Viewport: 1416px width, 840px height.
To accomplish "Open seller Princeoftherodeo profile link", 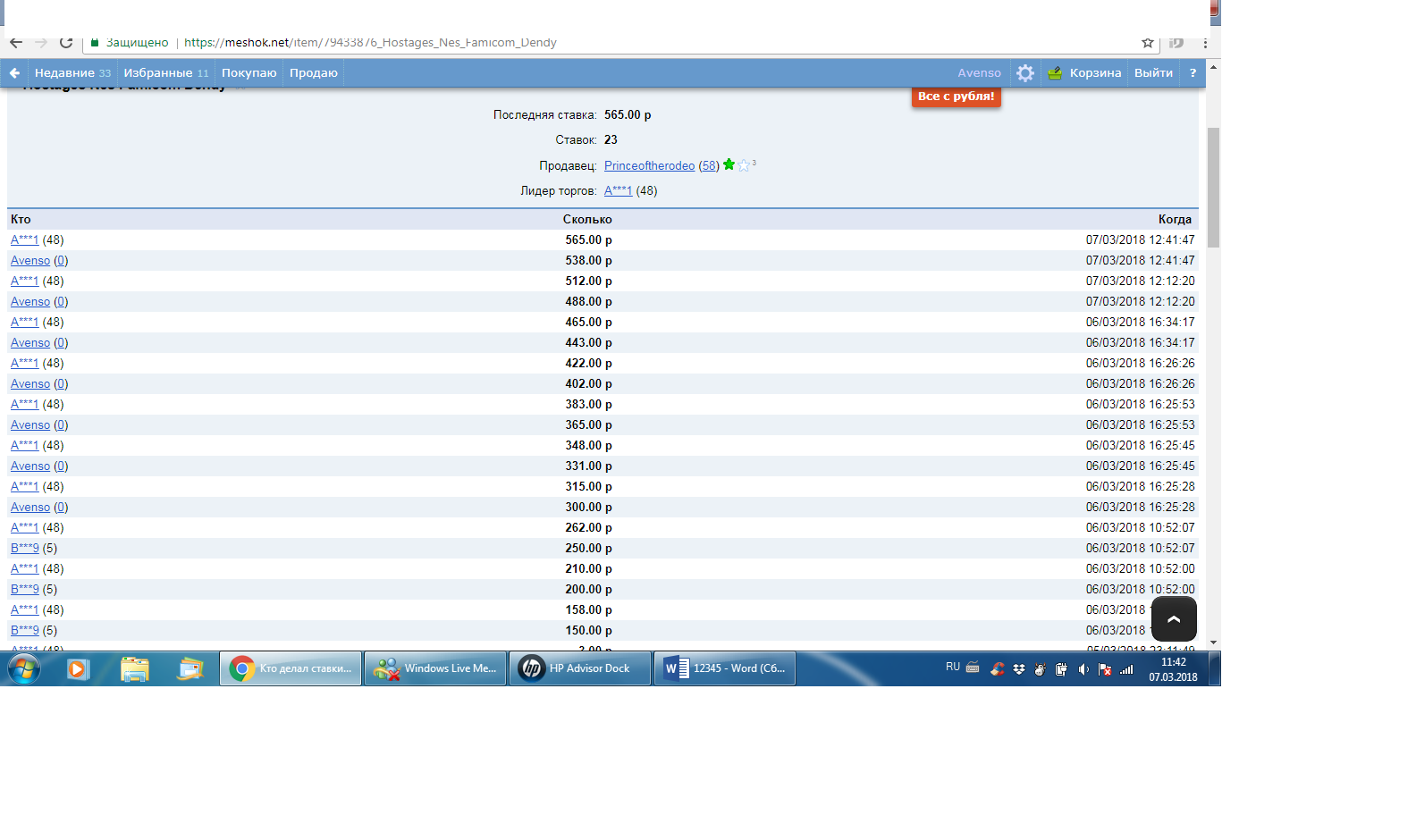I will coord(649,166).
